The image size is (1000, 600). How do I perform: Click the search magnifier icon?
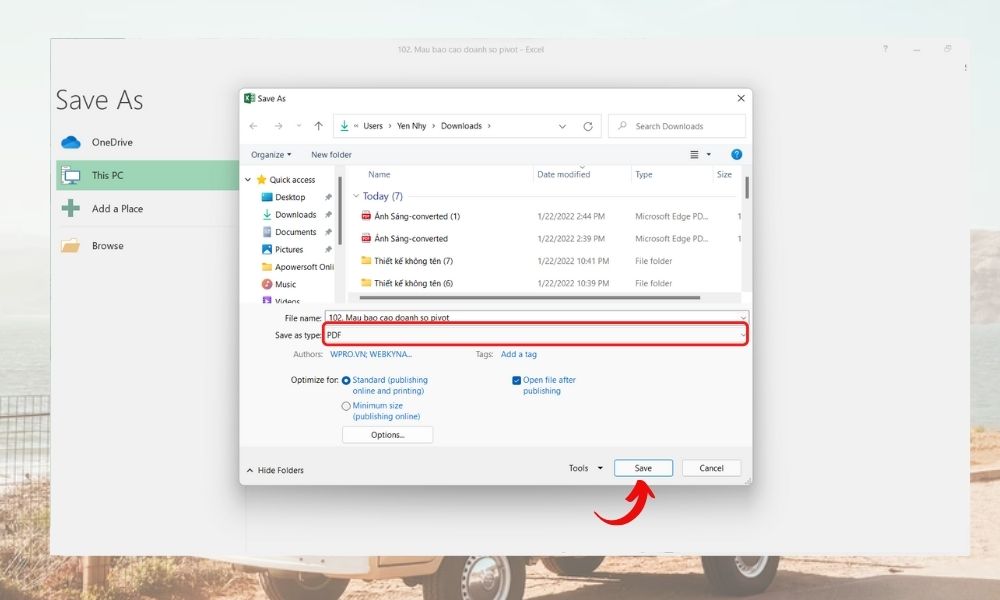622,126
